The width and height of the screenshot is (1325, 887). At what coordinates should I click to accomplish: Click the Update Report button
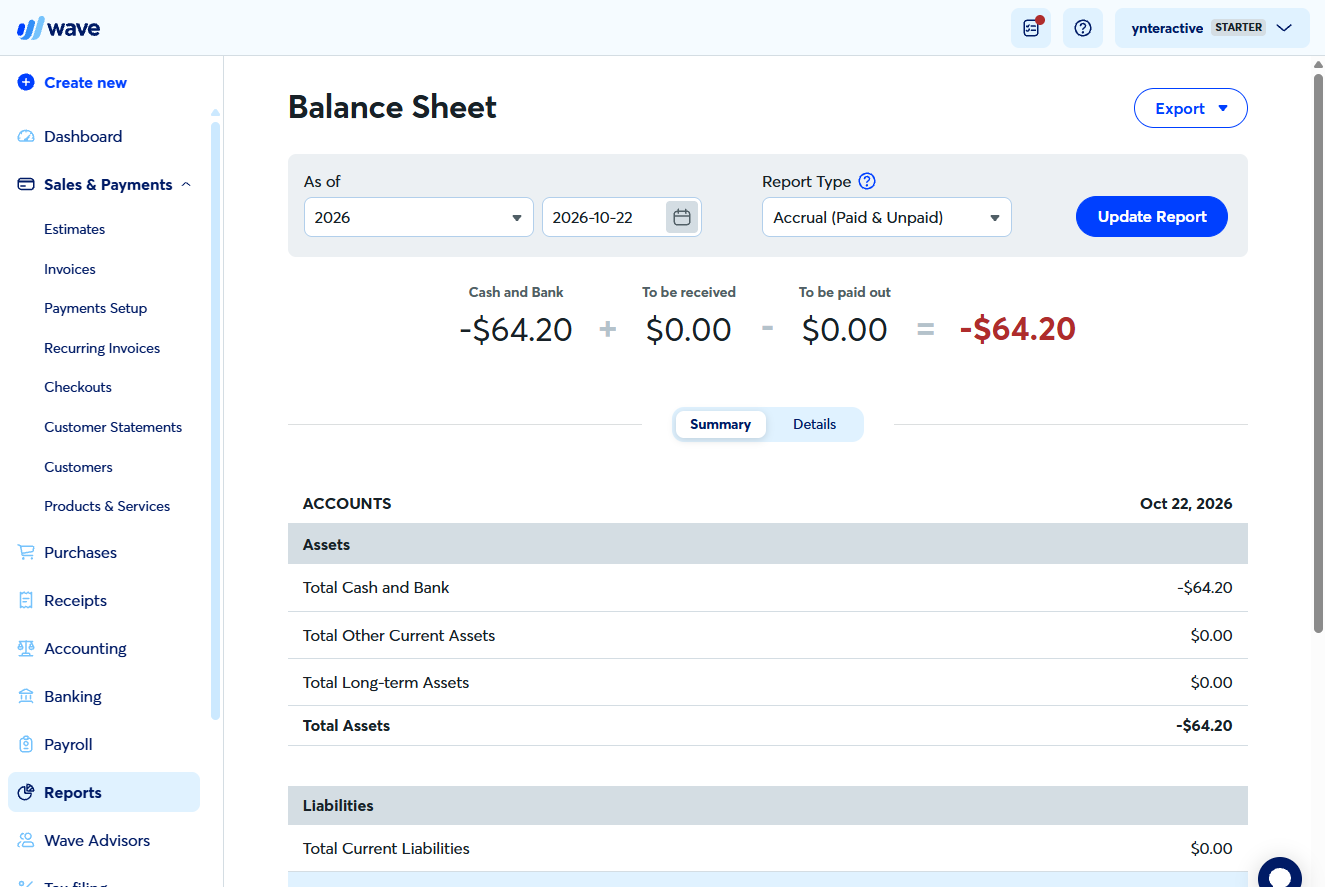point(1152,217)
